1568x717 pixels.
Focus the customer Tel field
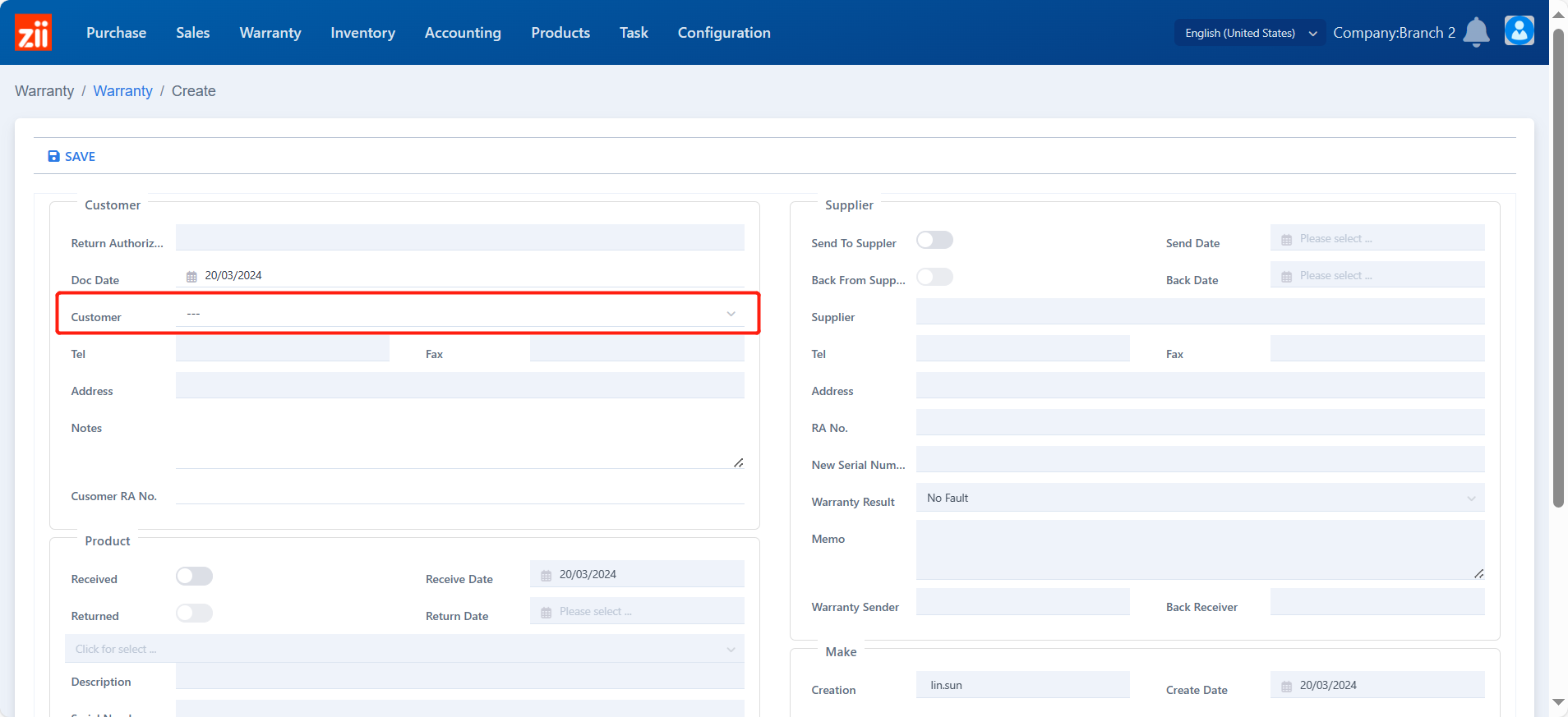pos(283,348)
